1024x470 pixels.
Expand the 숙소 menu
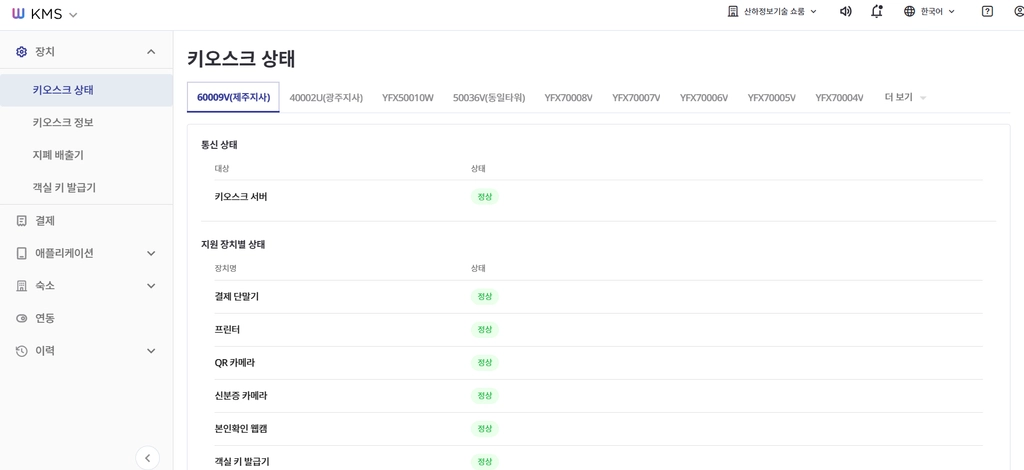point(151,286)
